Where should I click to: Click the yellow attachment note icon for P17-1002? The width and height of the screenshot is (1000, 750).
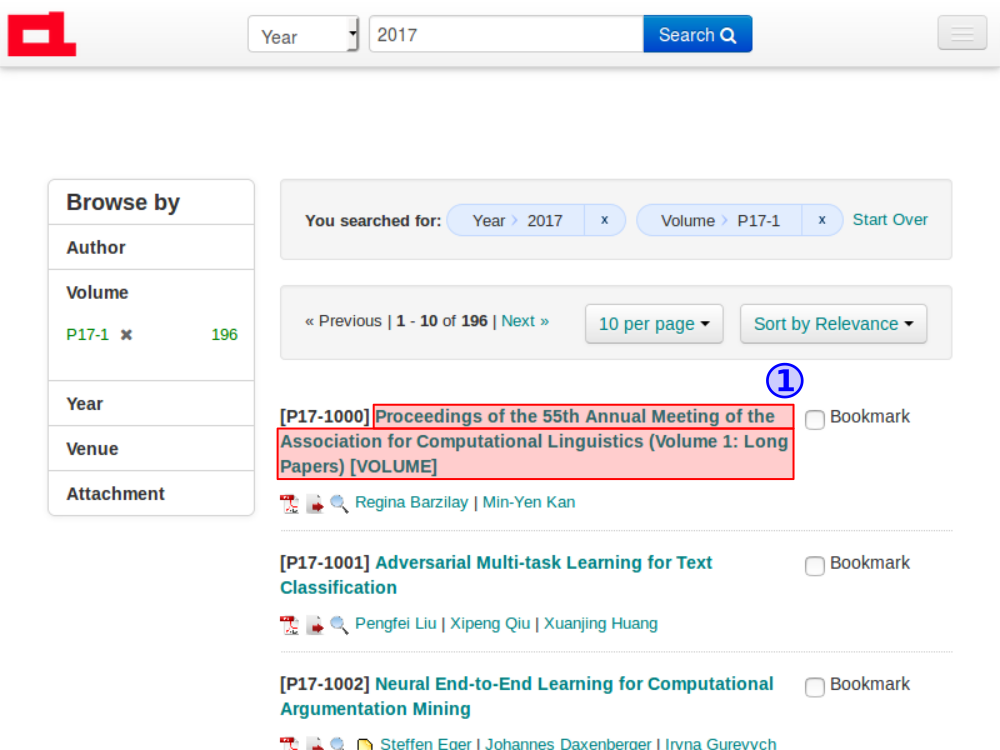365,744
